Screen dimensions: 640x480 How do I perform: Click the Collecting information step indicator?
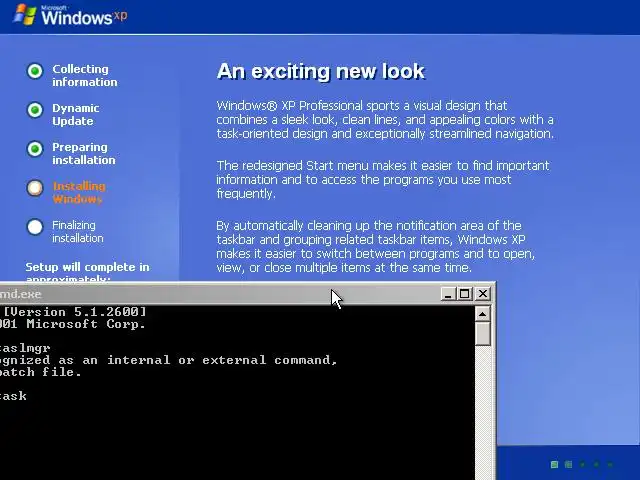(x=35, y=71)
